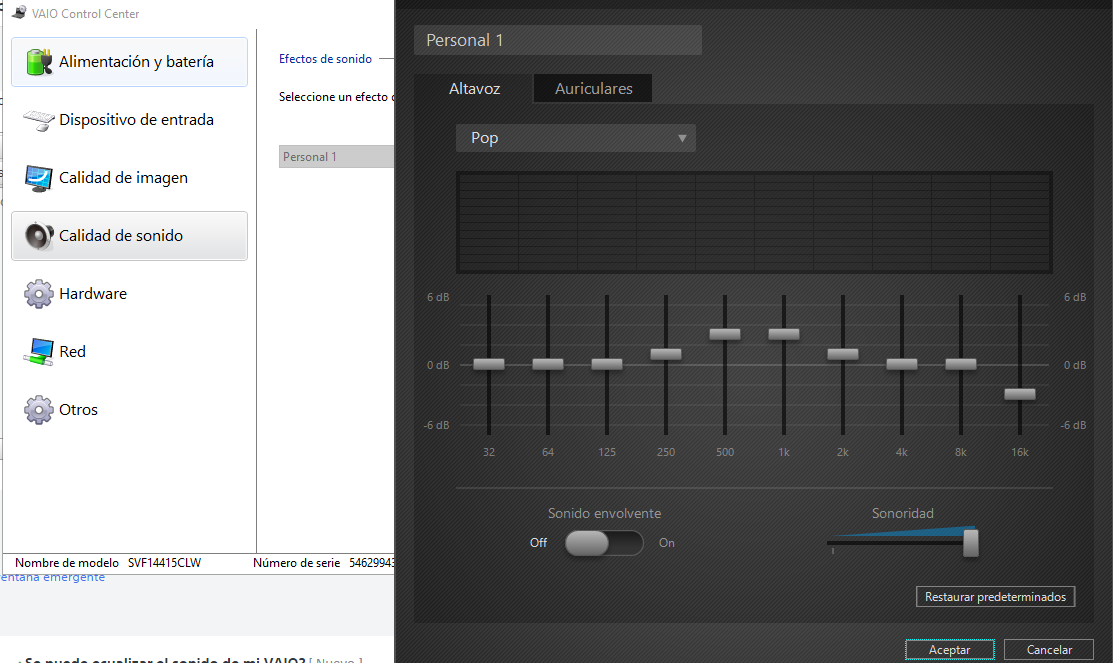Image resolution: width=1113 pixels, height=663 pixels.
Task: Select the Personal 1 preset entry
Action: (336, 156)
